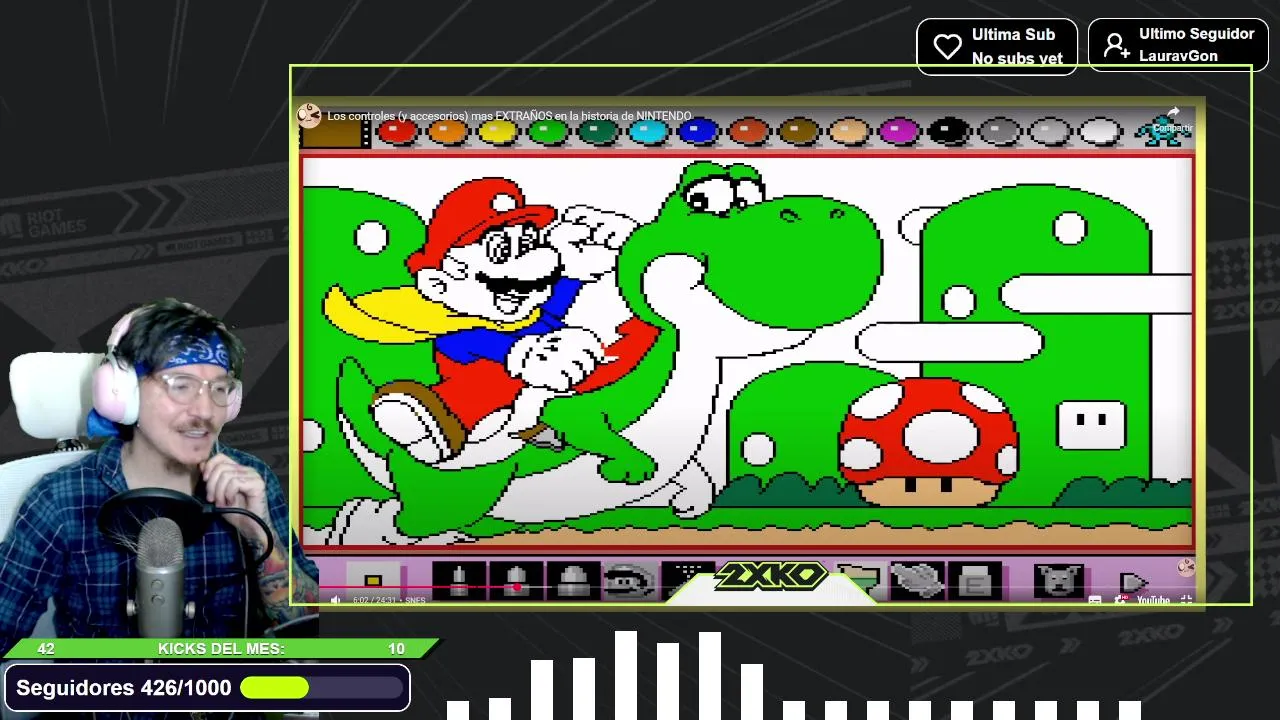1280x720 pixels.
Task: Click the 6:02 / 24:31 time display
Action: (x=375, y=600)
